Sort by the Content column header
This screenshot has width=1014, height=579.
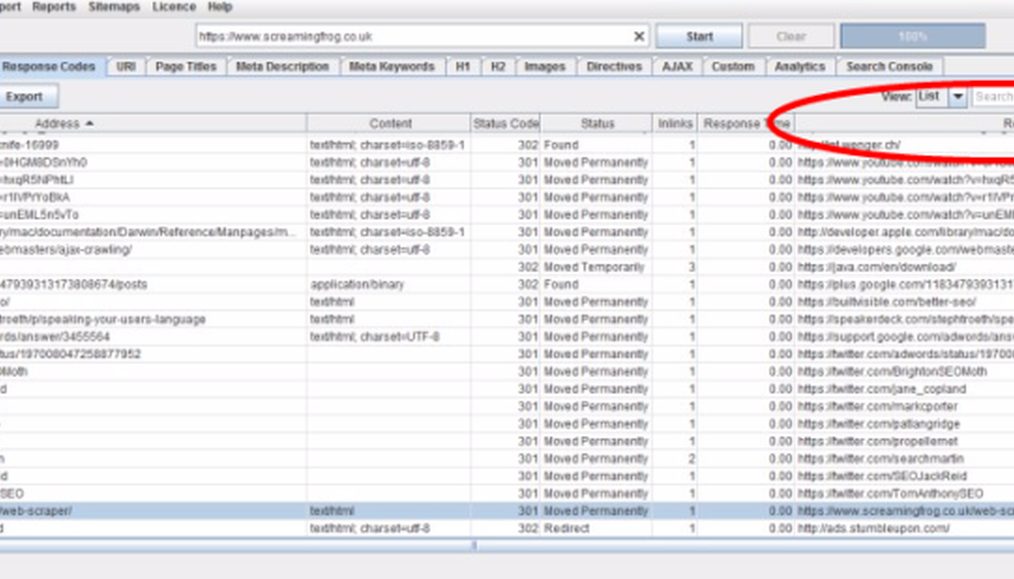[390, 123]
